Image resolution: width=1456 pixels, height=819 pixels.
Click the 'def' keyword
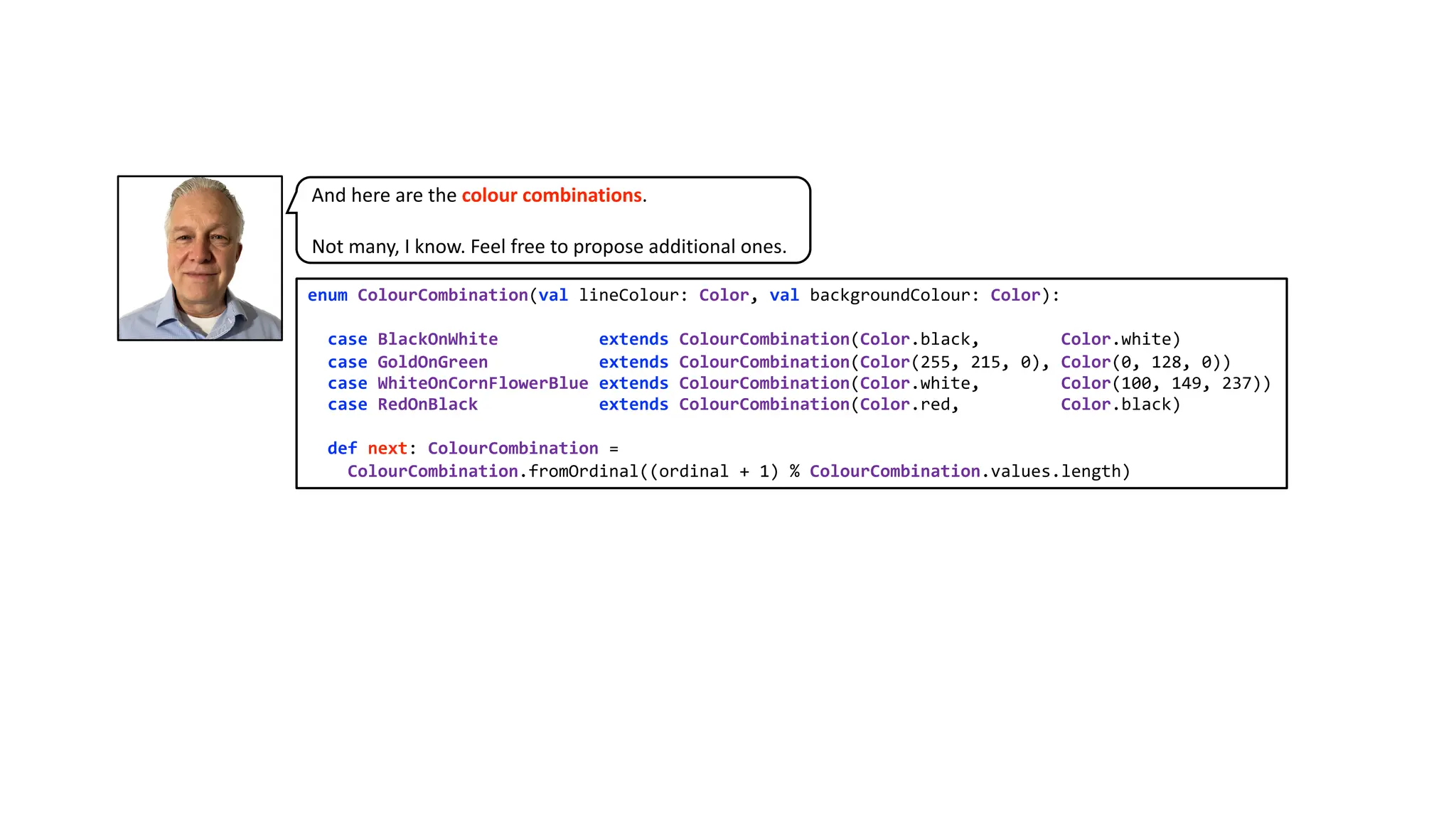point(342,449)
